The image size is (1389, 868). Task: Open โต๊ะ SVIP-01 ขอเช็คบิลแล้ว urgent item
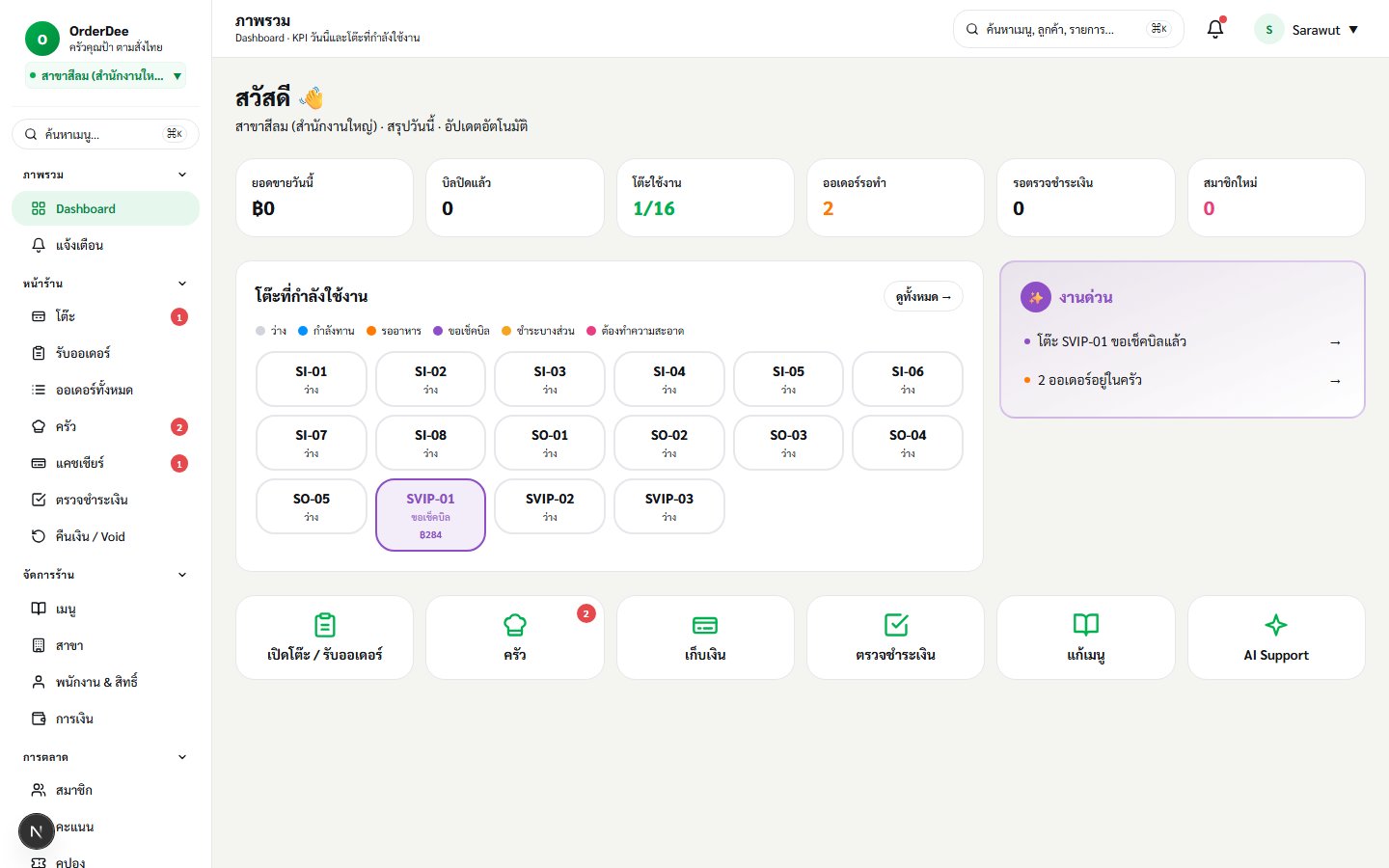1183,341
